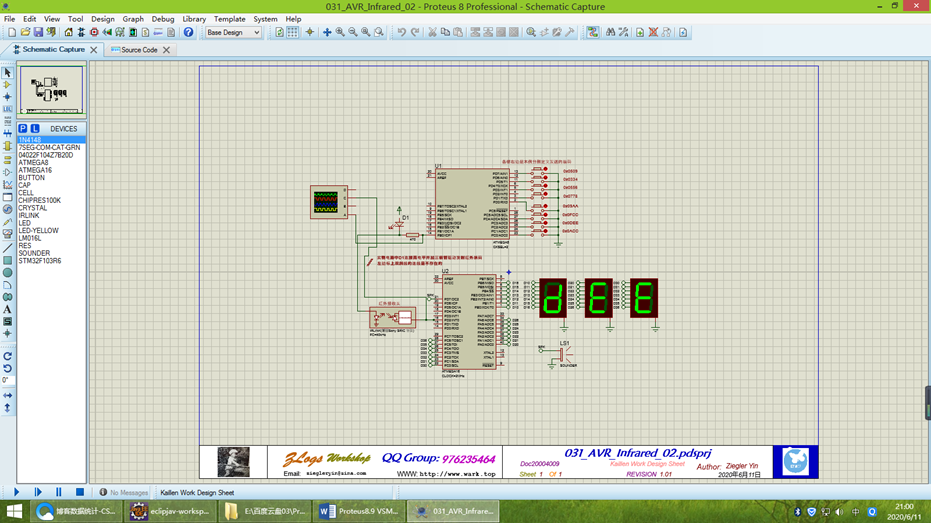Viewport: 931px width, 524px height.
Task: Open the Base Design dropdown
Action: pyautogui.click(x=232, y=32)
